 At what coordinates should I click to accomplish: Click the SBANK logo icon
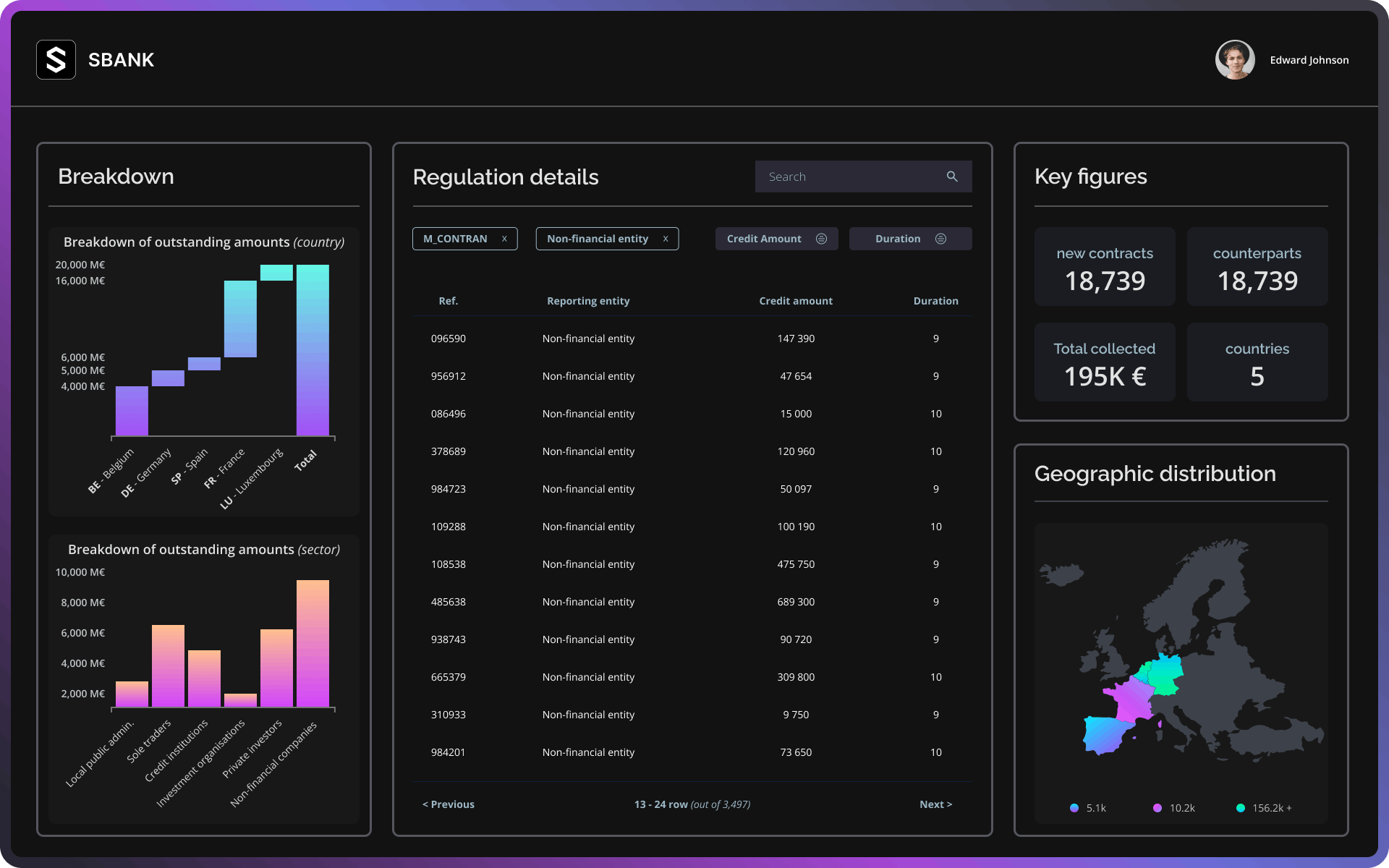(x=56, y=59)
